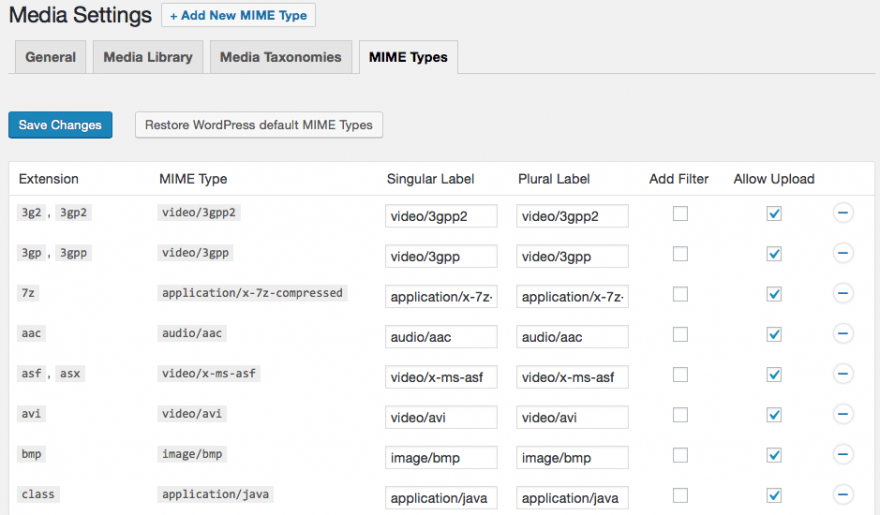Remove the avi MIME type row
This screenshot has width=880, height=515.
pos(843,414)
